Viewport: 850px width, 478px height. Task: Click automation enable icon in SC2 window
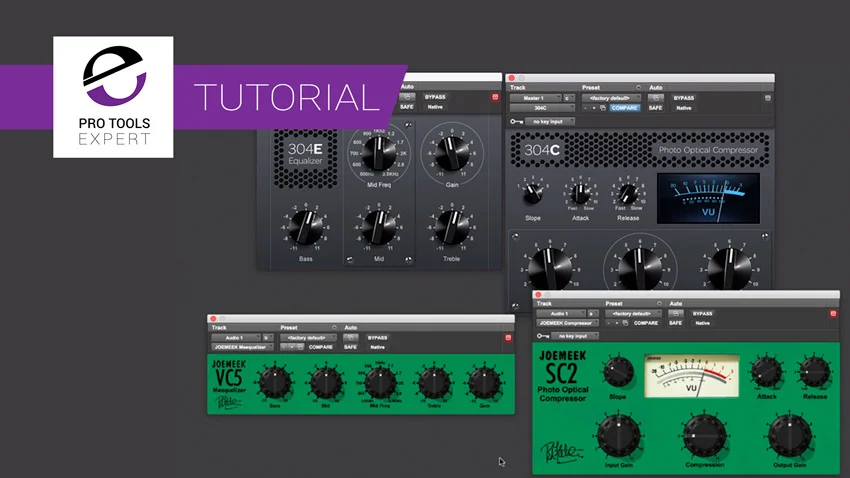coord(675,314)
